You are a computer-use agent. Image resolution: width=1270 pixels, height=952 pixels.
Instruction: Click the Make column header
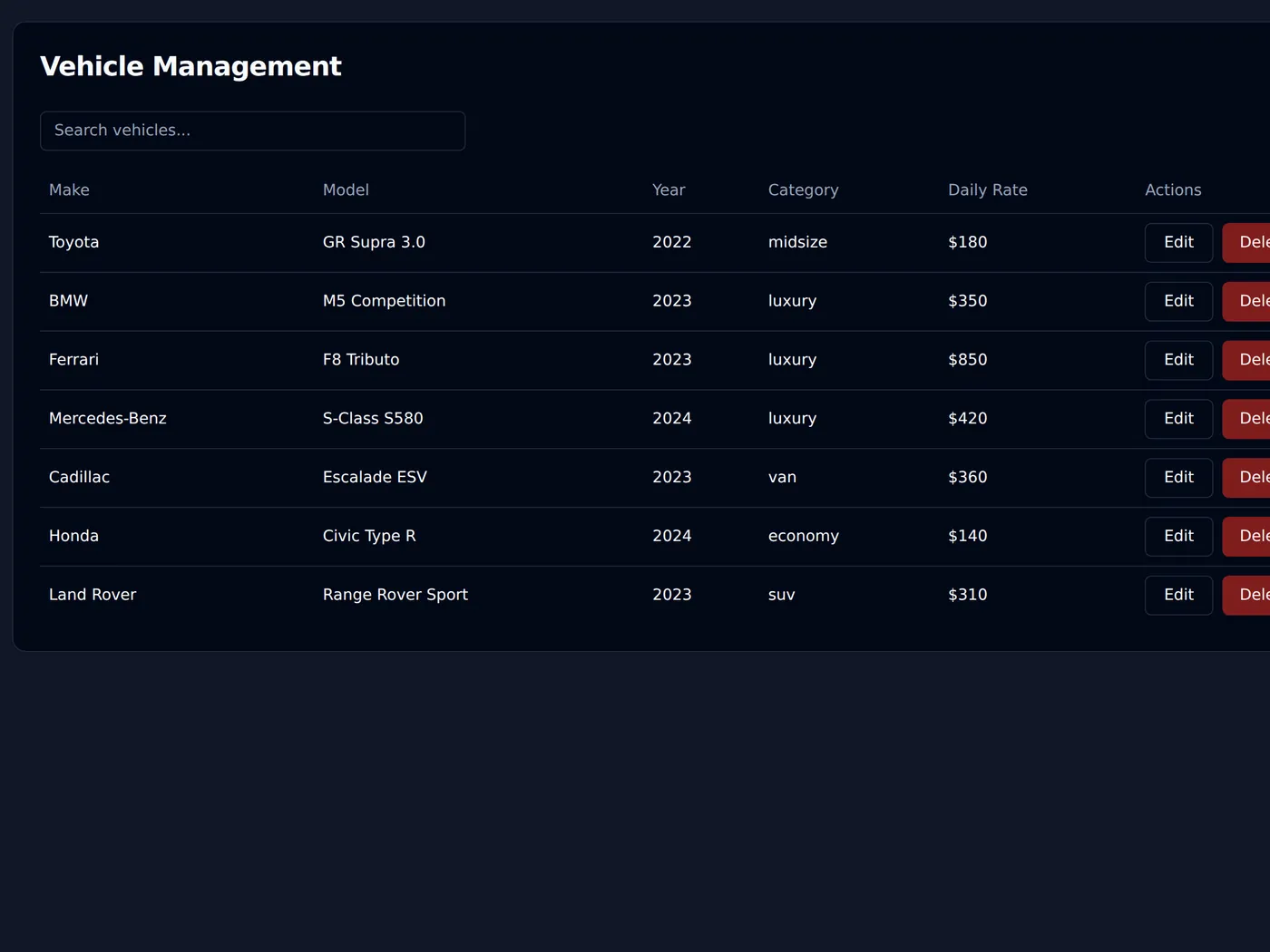click(x=69, y=190)
